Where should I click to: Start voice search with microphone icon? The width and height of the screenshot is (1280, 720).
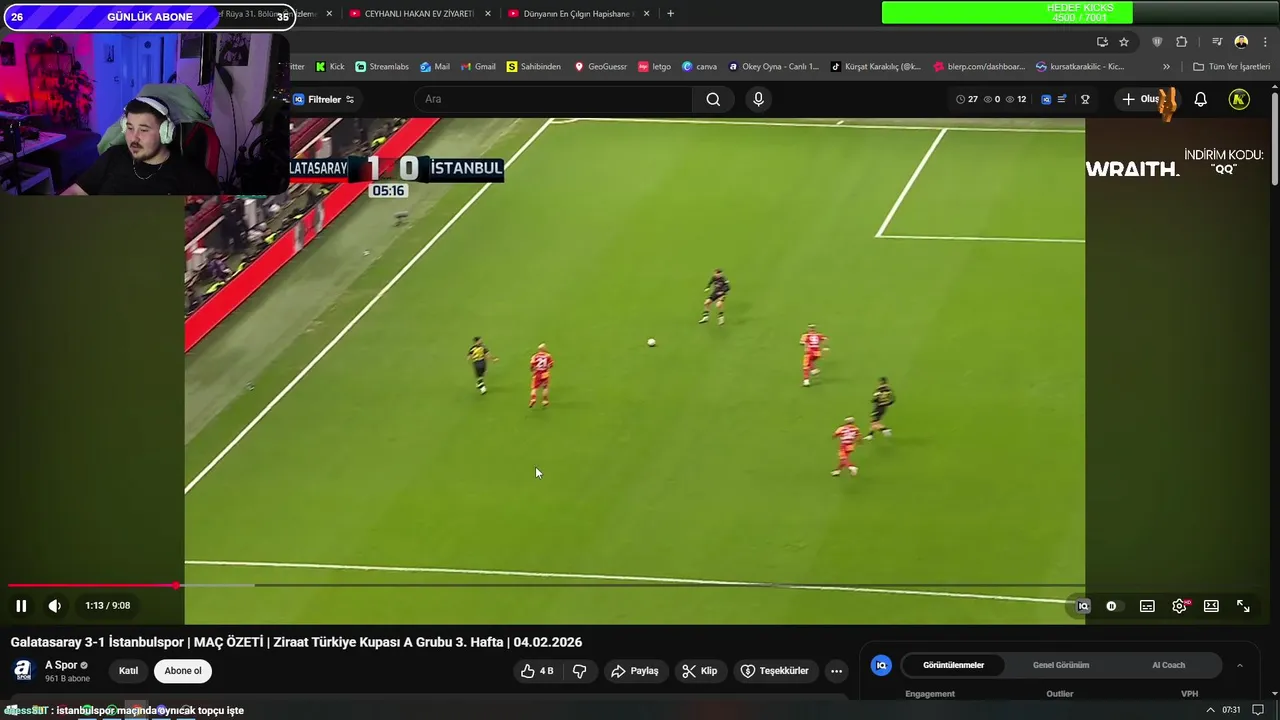(758, 99)
